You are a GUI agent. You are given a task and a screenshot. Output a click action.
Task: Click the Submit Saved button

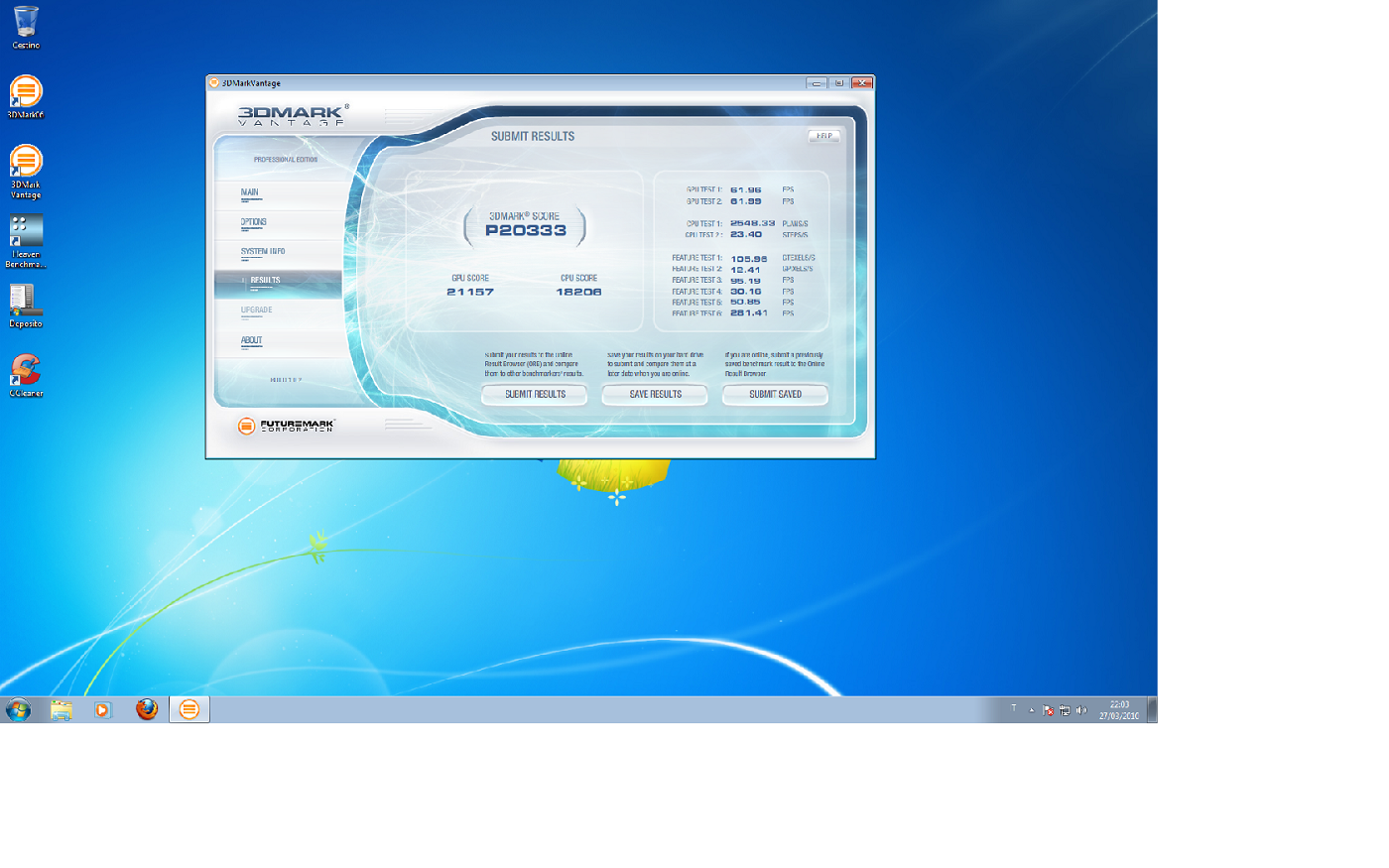(x=775, y=395)
